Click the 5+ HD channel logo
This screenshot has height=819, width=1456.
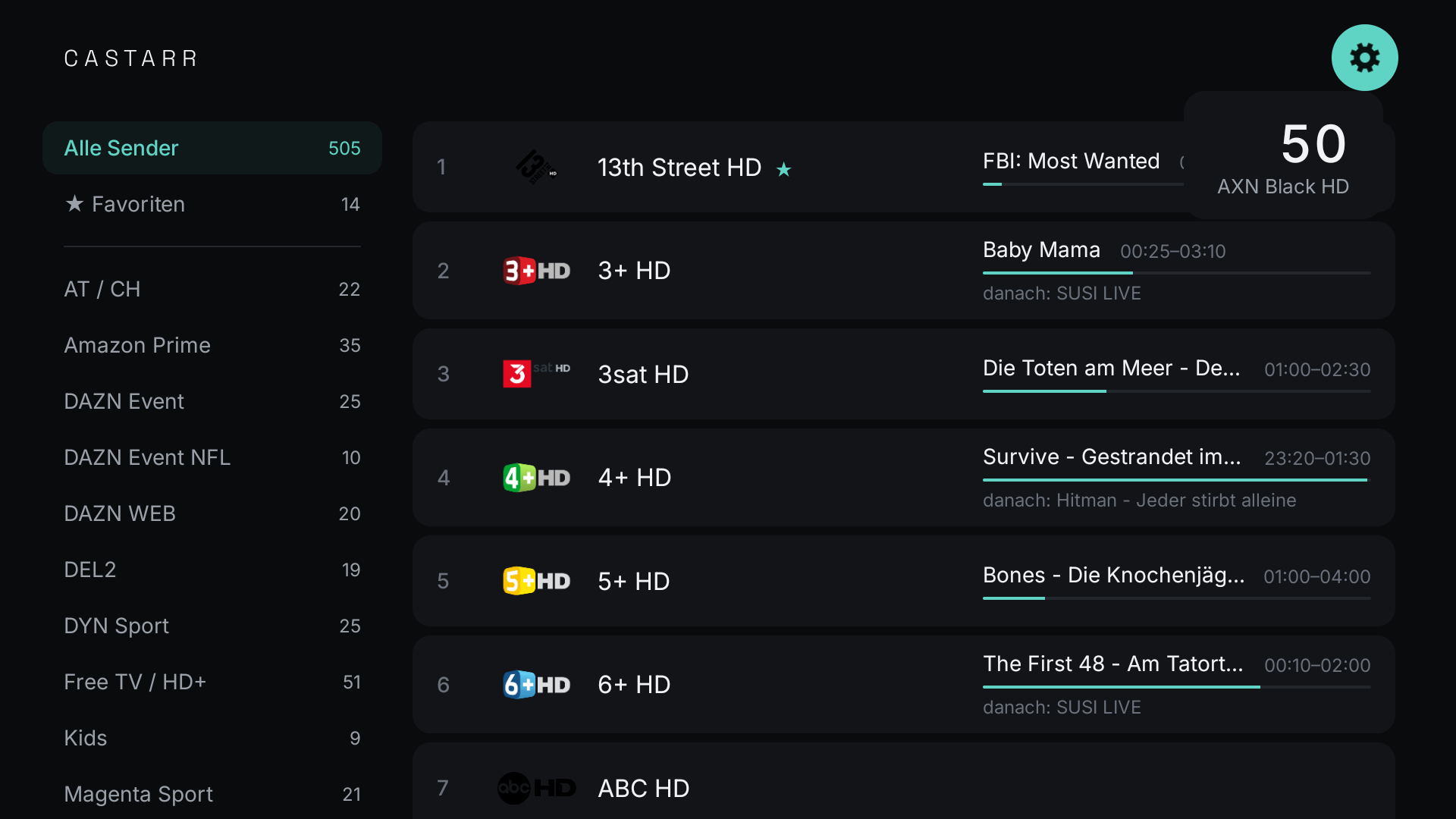[x=536, y=581]
